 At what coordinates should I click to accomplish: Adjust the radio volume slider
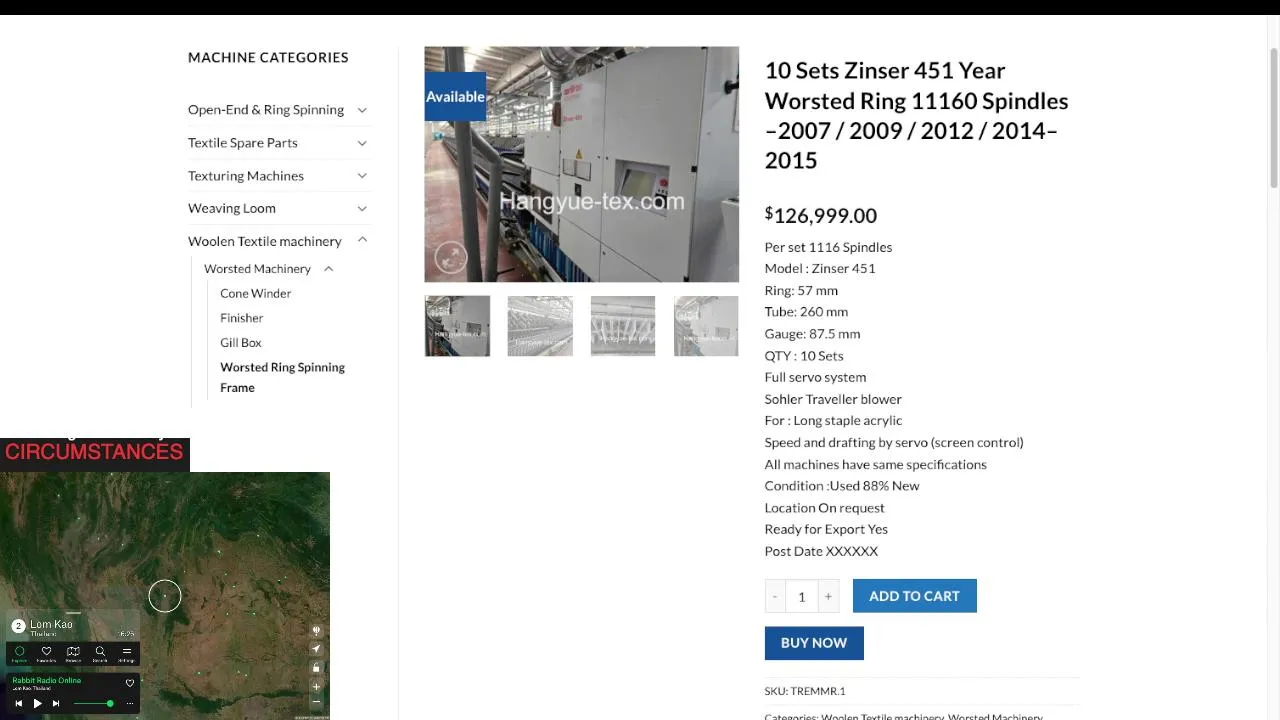pos(93,703)
